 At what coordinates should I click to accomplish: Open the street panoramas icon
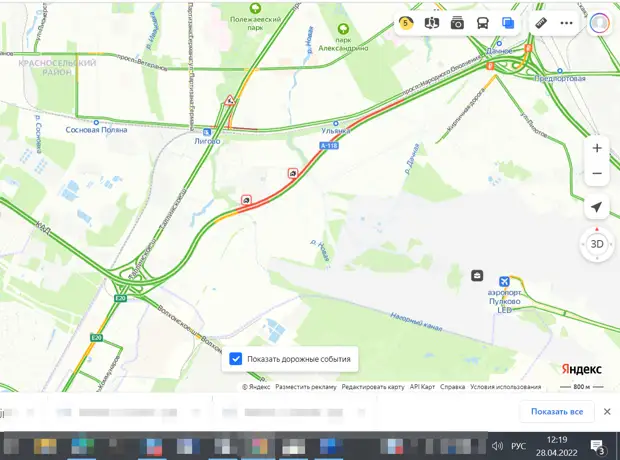point(431,23)
